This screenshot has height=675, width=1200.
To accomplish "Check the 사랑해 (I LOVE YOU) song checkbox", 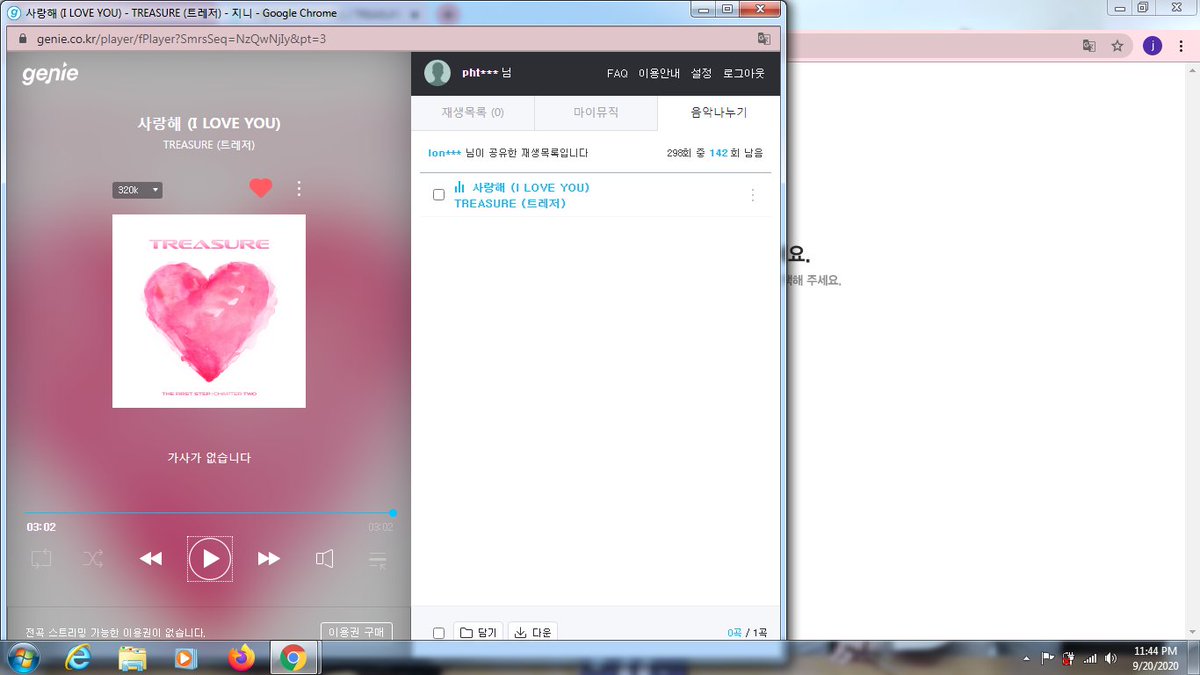I will [x=438, y=195].
